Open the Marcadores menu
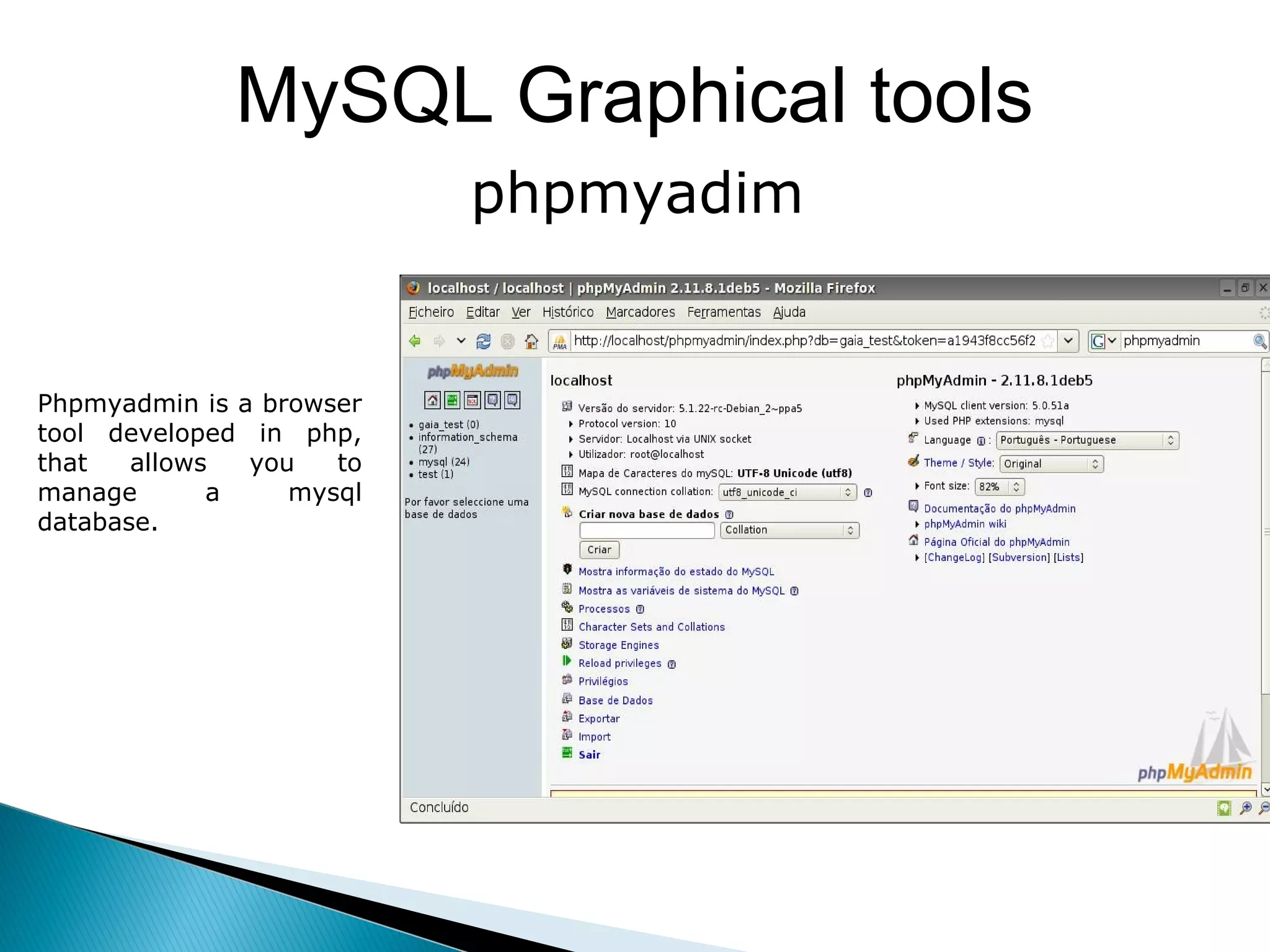The height and width of the screenshot is (952, 1270). [641, 312]
